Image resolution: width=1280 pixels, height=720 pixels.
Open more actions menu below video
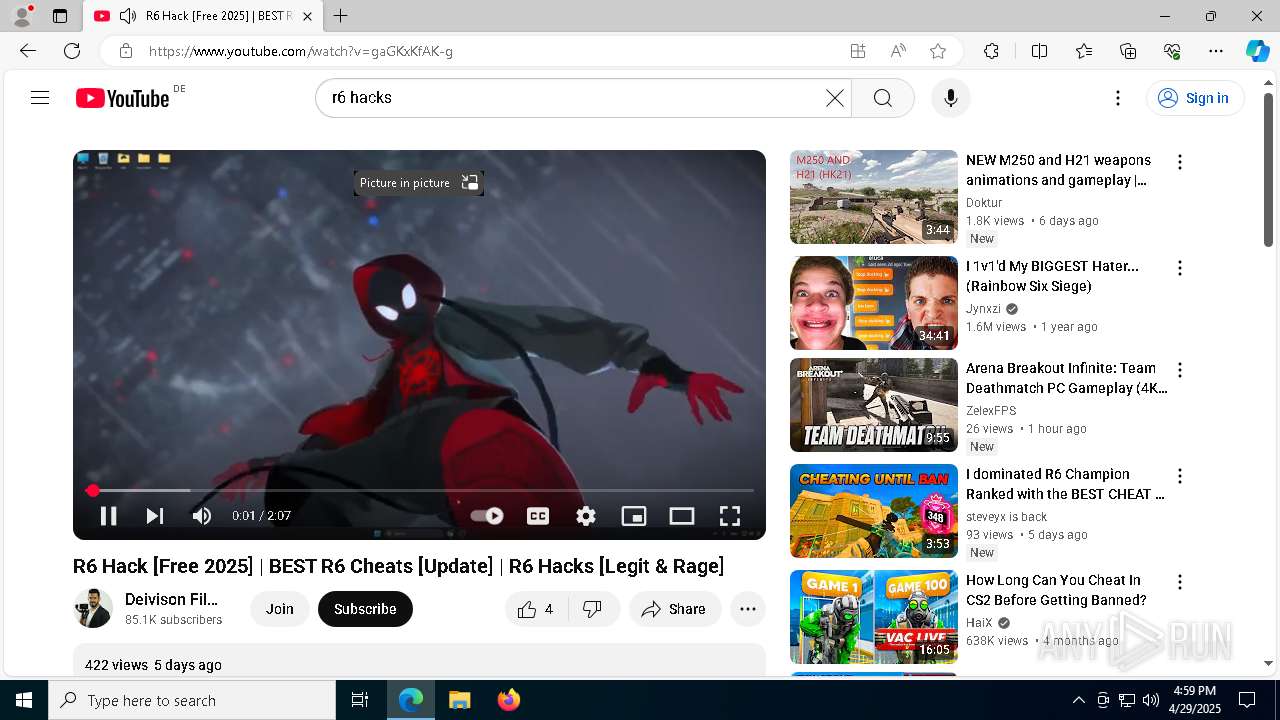[748, 609]
